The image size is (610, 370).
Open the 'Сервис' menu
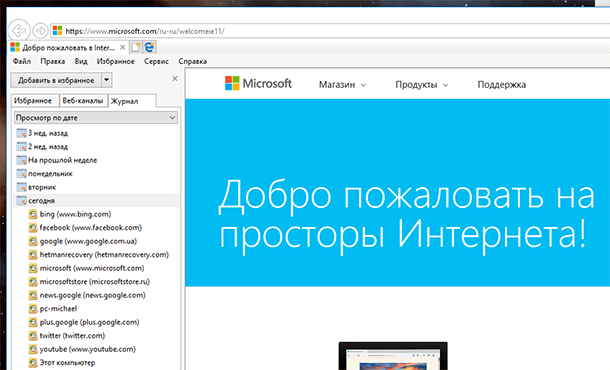[156, 61]
